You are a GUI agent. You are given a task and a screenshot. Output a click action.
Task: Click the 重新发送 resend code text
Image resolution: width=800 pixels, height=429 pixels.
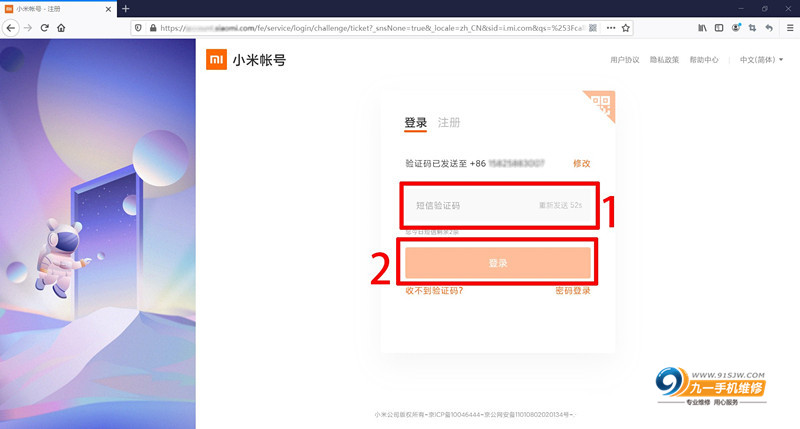pos(560,205)
